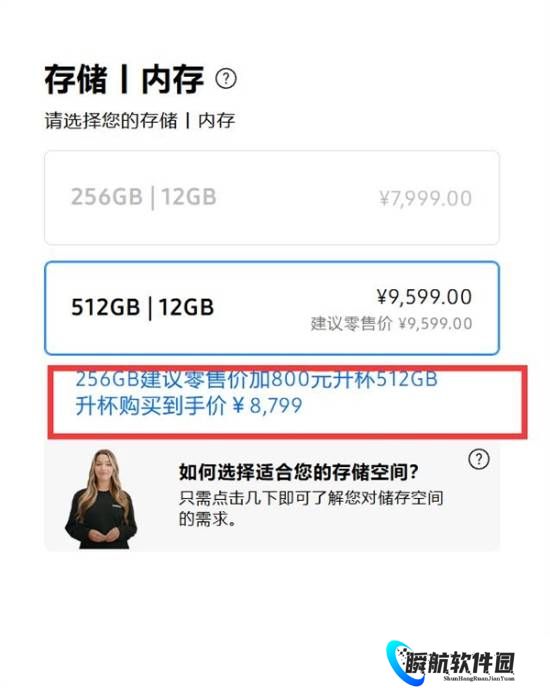
Task: Click the 瞬航软件园 watermark logo
Action: 451,663
